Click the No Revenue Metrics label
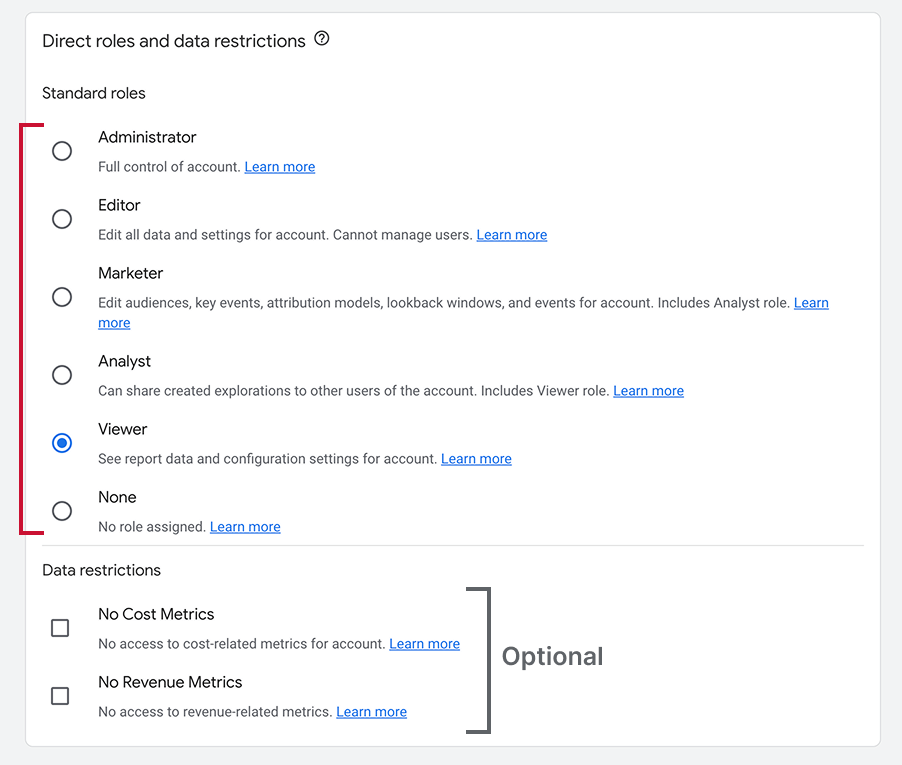Screen dimensions: 902x765 (170, 682)
